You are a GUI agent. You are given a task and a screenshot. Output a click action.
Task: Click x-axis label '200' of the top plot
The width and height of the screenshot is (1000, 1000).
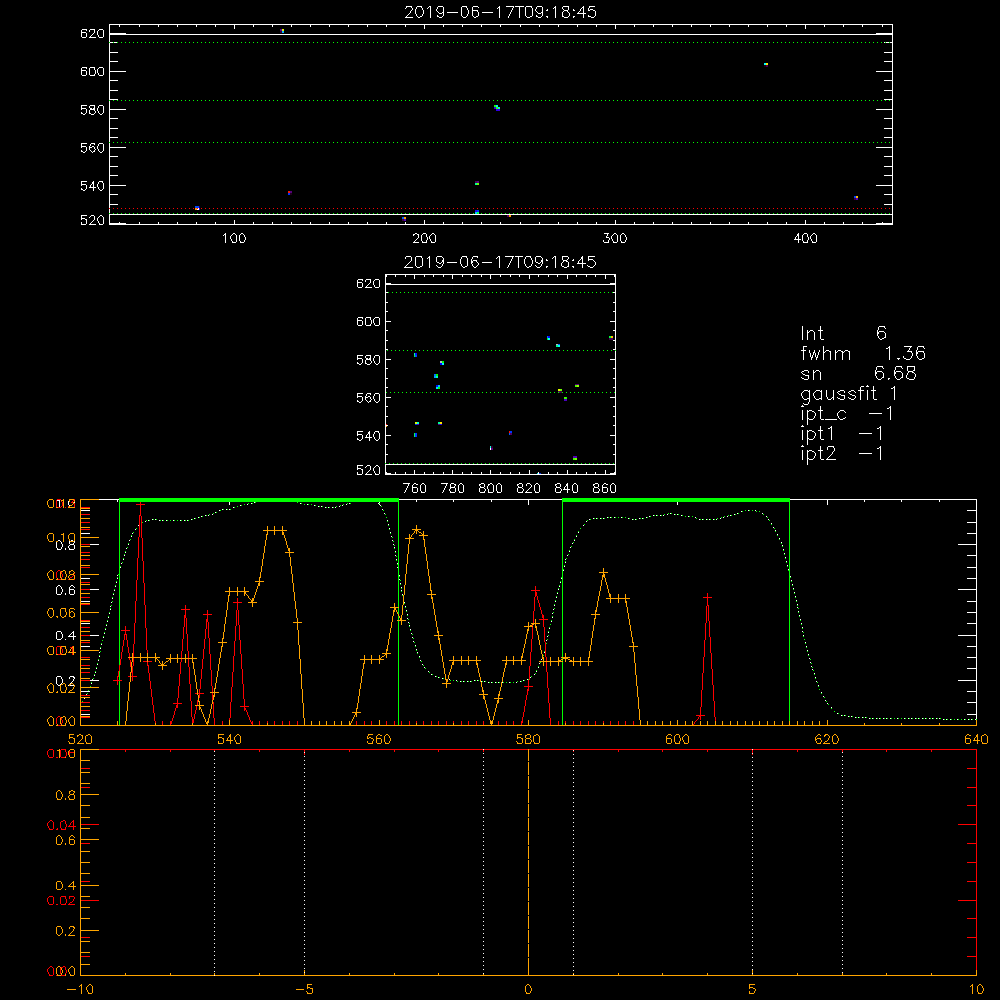pyautogui.click(x=424, y=239)
